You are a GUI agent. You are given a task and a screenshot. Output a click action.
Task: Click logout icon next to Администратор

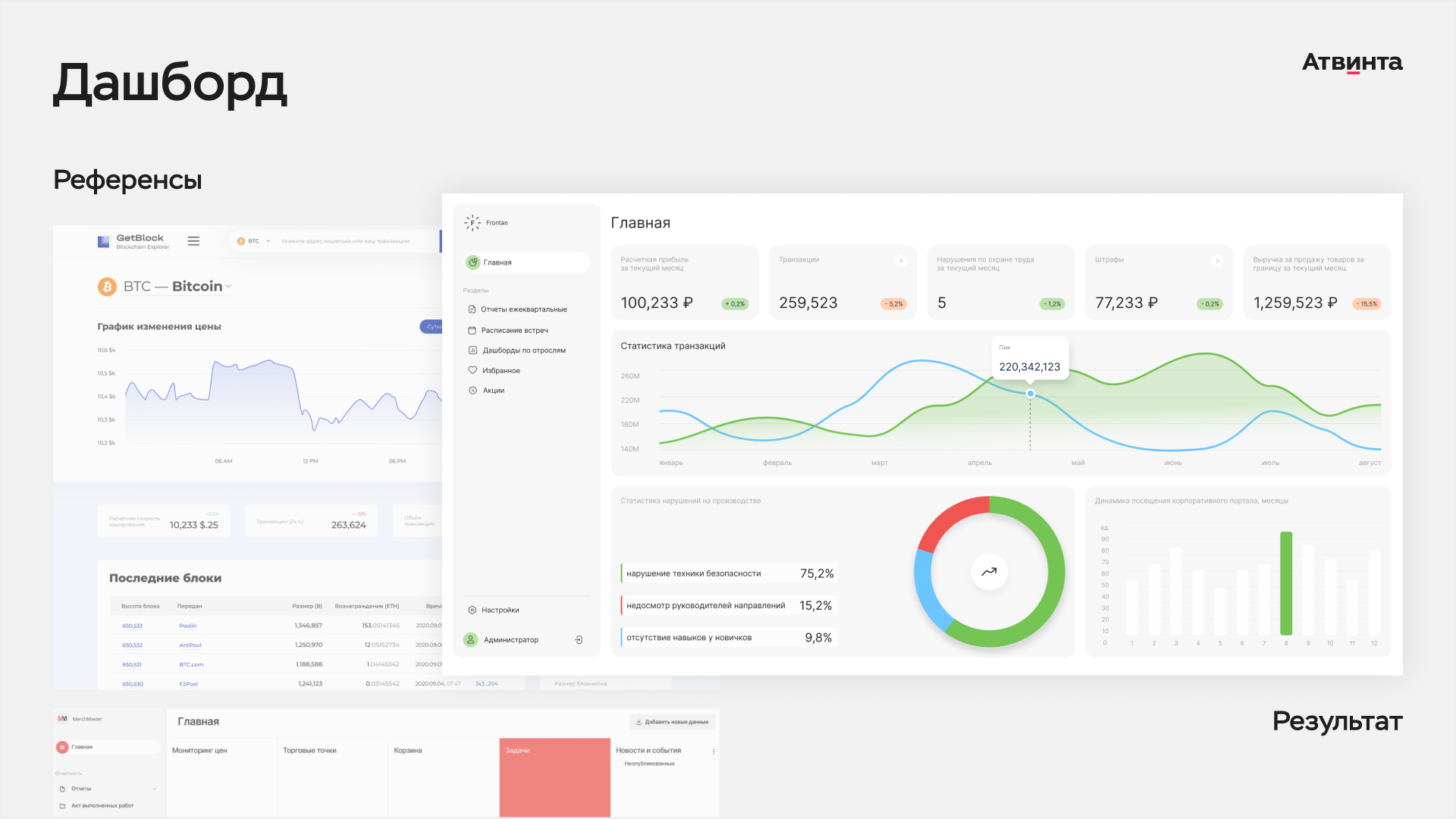(x=579, y=640)
